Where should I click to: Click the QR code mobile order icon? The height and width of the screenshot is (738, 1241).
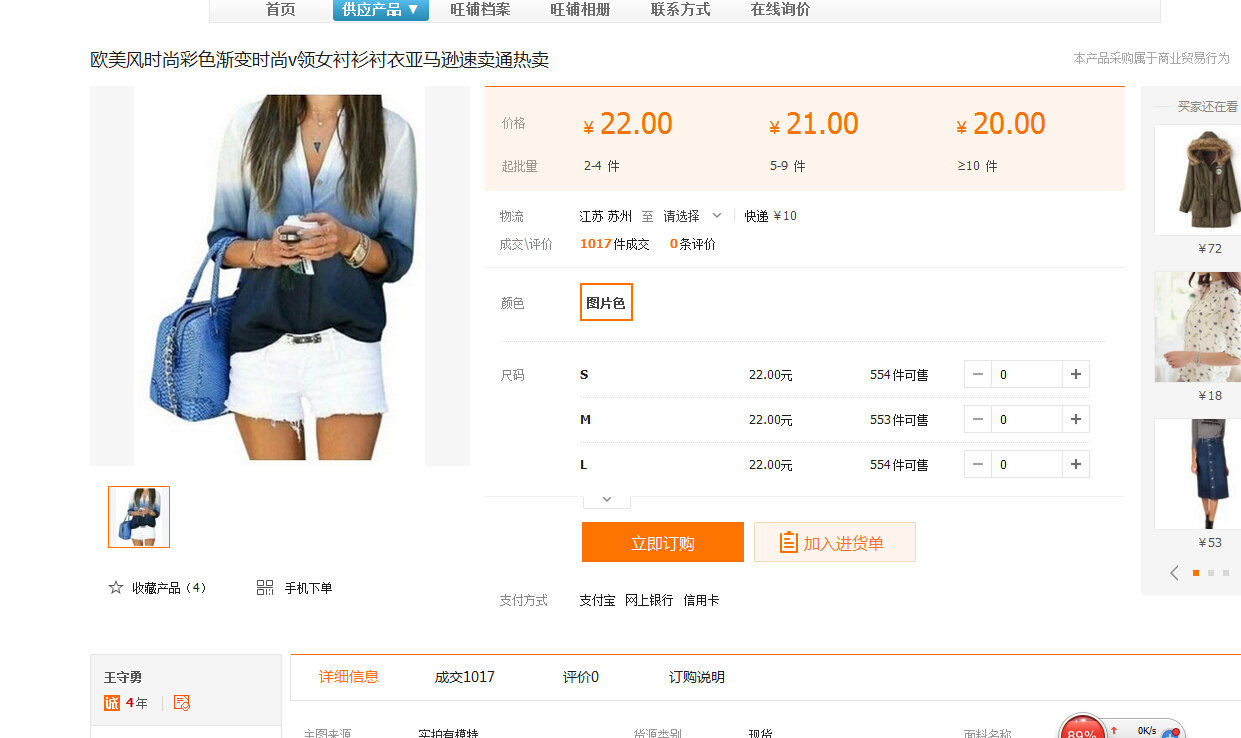(265, 588)
